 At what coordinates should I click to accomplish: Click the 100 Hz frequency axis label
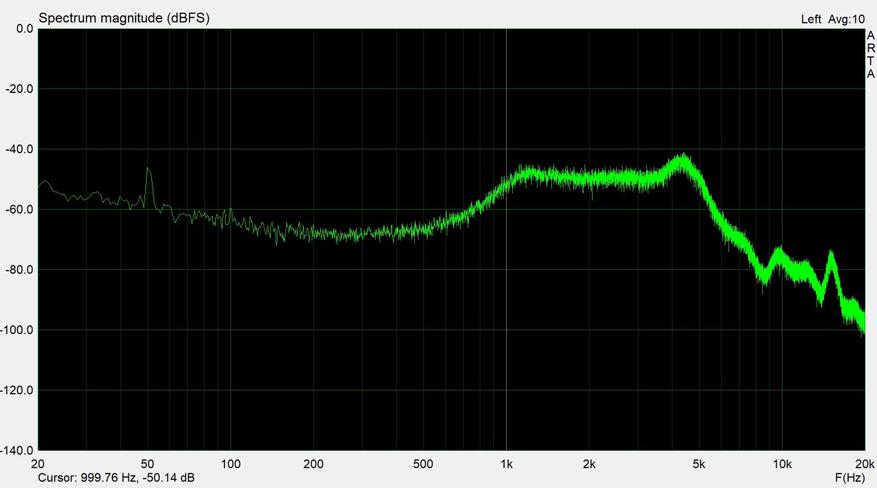coord(230,464)
